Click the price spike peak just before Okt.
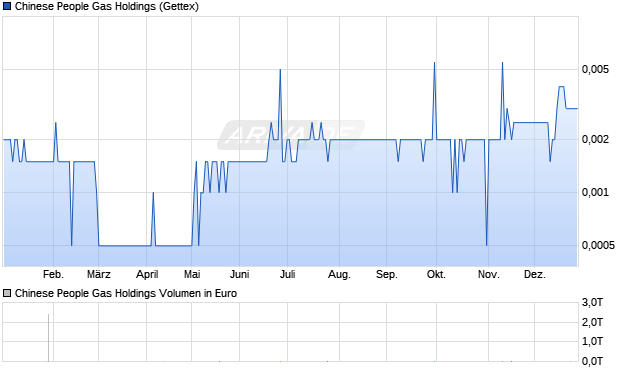Viewport: 620px width, 371px height. pyautogui.click(x=435, y=63)
